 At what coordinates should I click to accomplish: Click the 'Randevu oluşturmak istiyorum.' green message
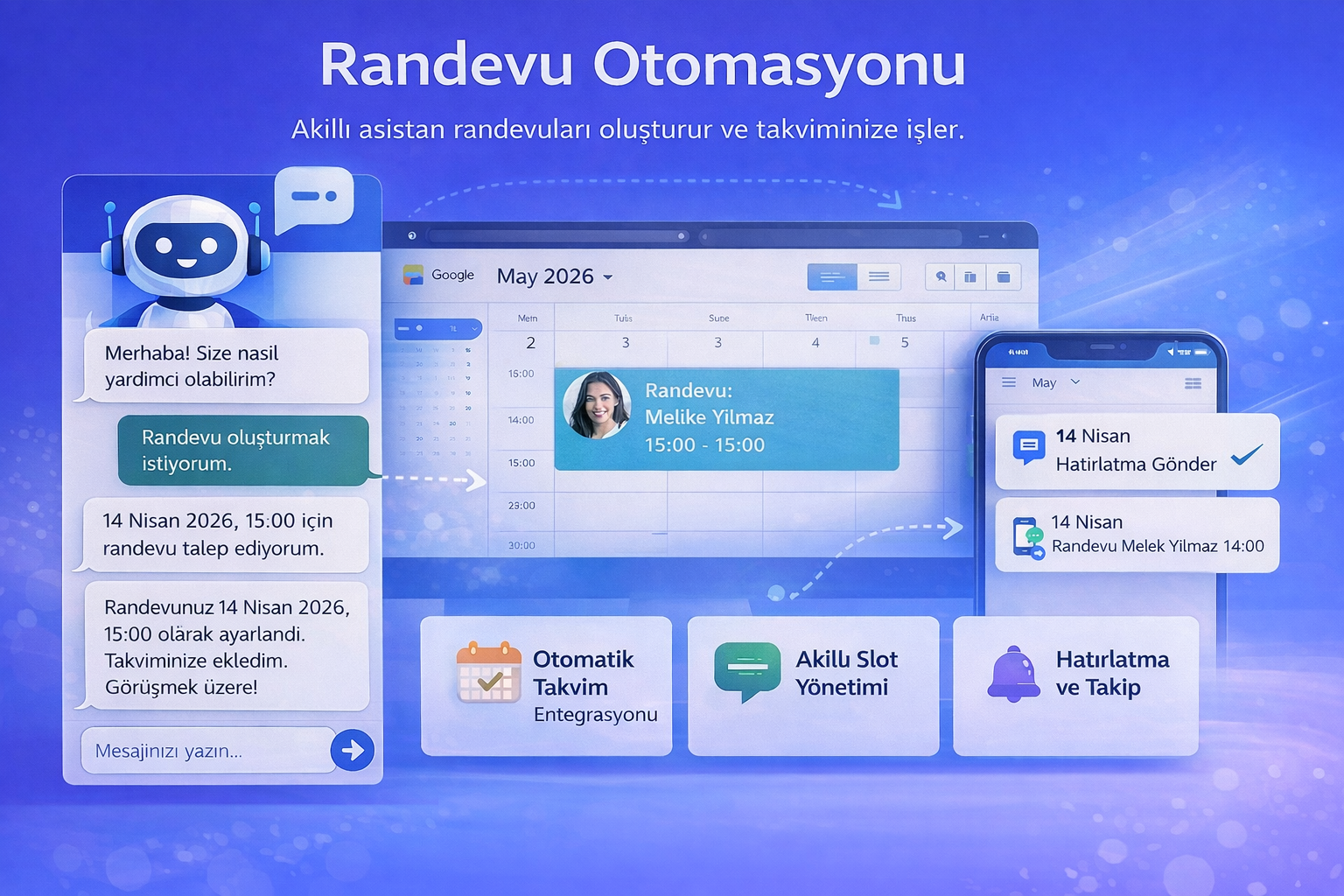(x=243, y=451)
